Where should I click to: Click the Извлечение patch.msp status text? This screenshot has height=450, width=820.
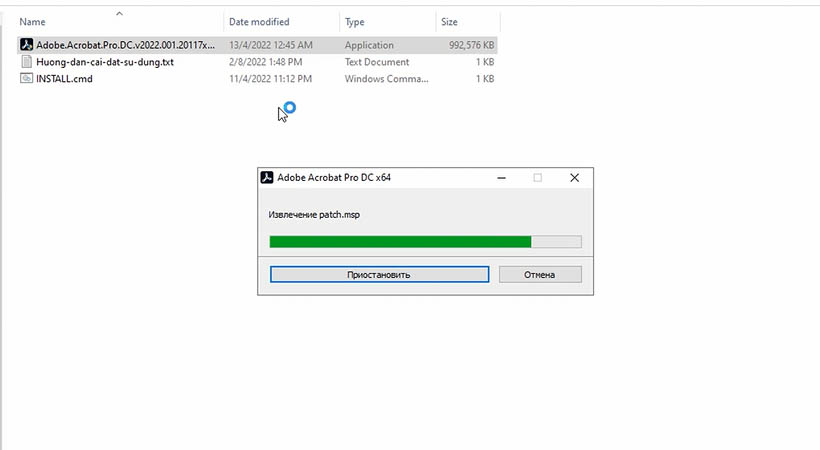314,215
